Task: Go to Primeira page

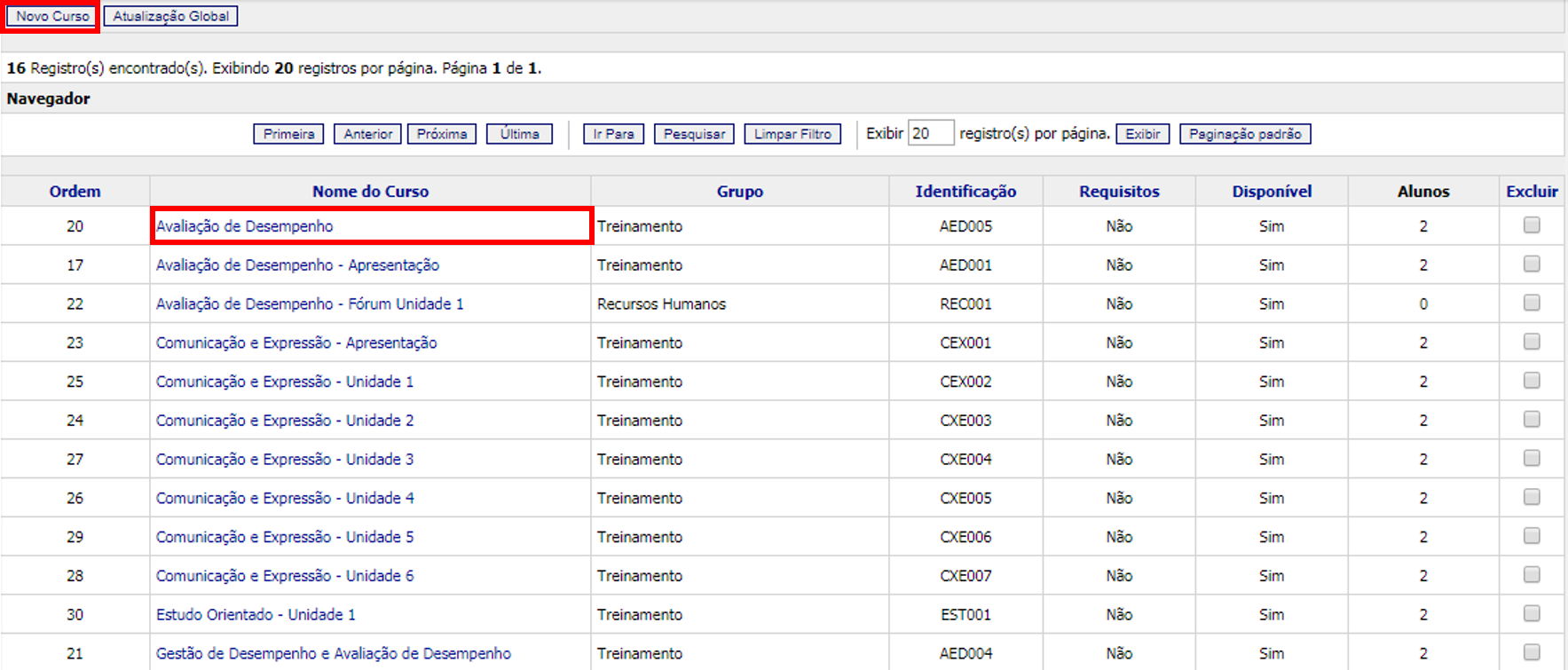Action: pos(288,134)
